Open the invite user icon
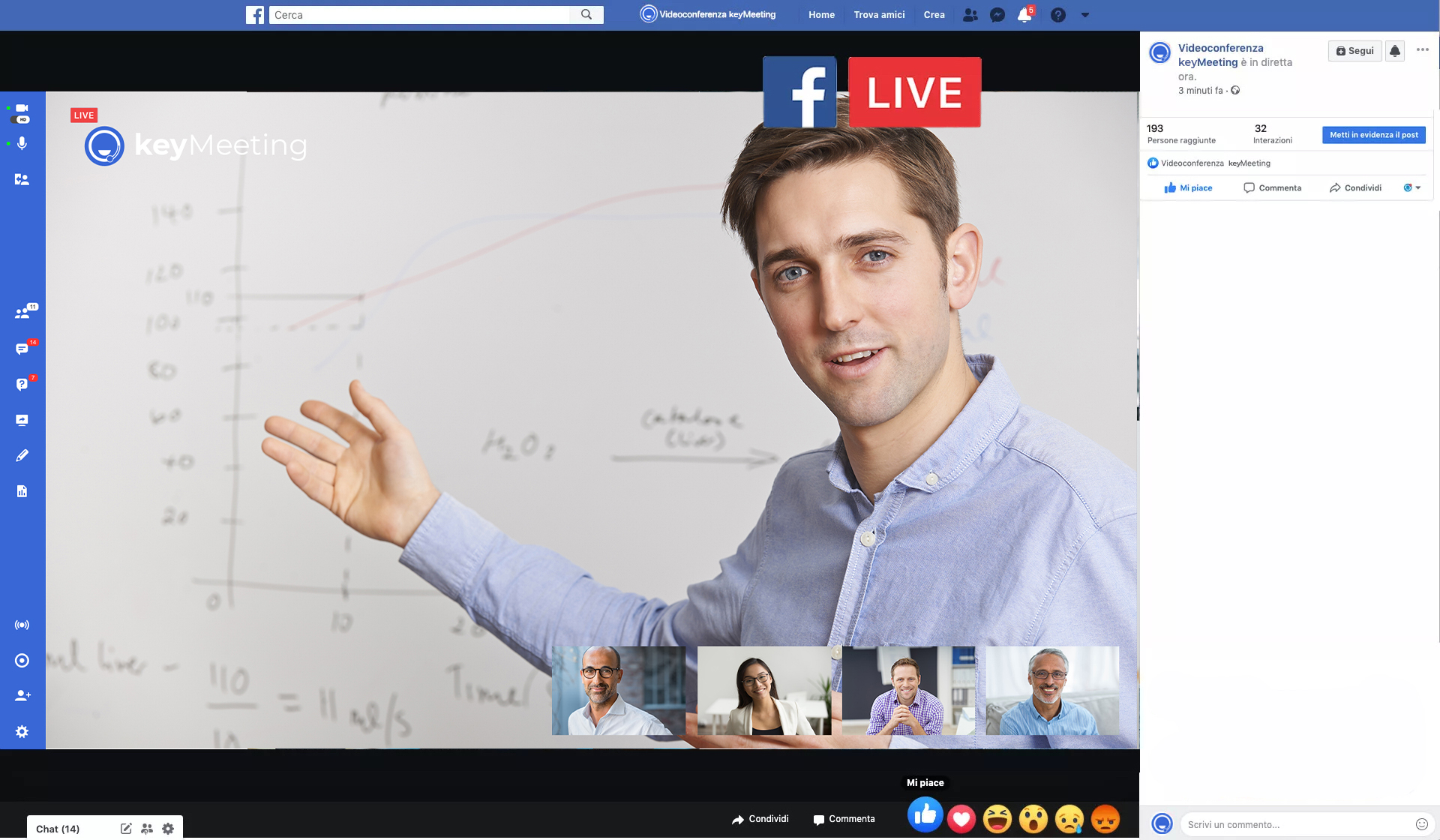 pos(22,695)
